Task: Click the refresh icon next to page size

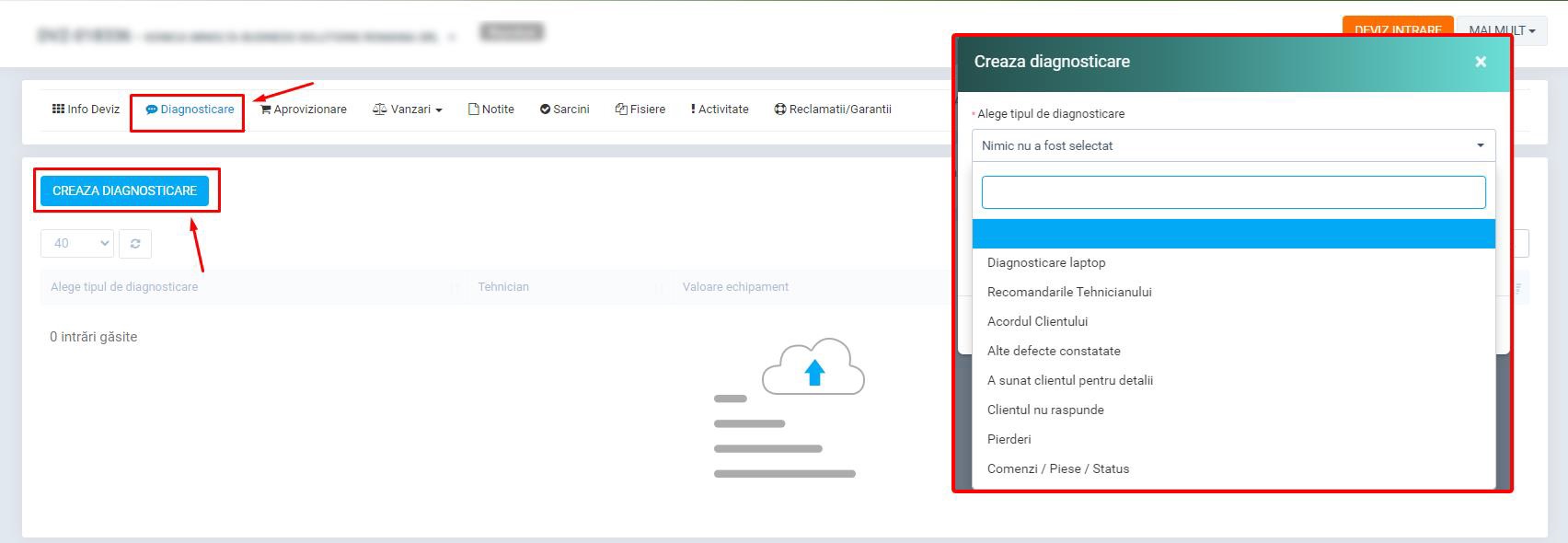Action: [x=135, y=243]
